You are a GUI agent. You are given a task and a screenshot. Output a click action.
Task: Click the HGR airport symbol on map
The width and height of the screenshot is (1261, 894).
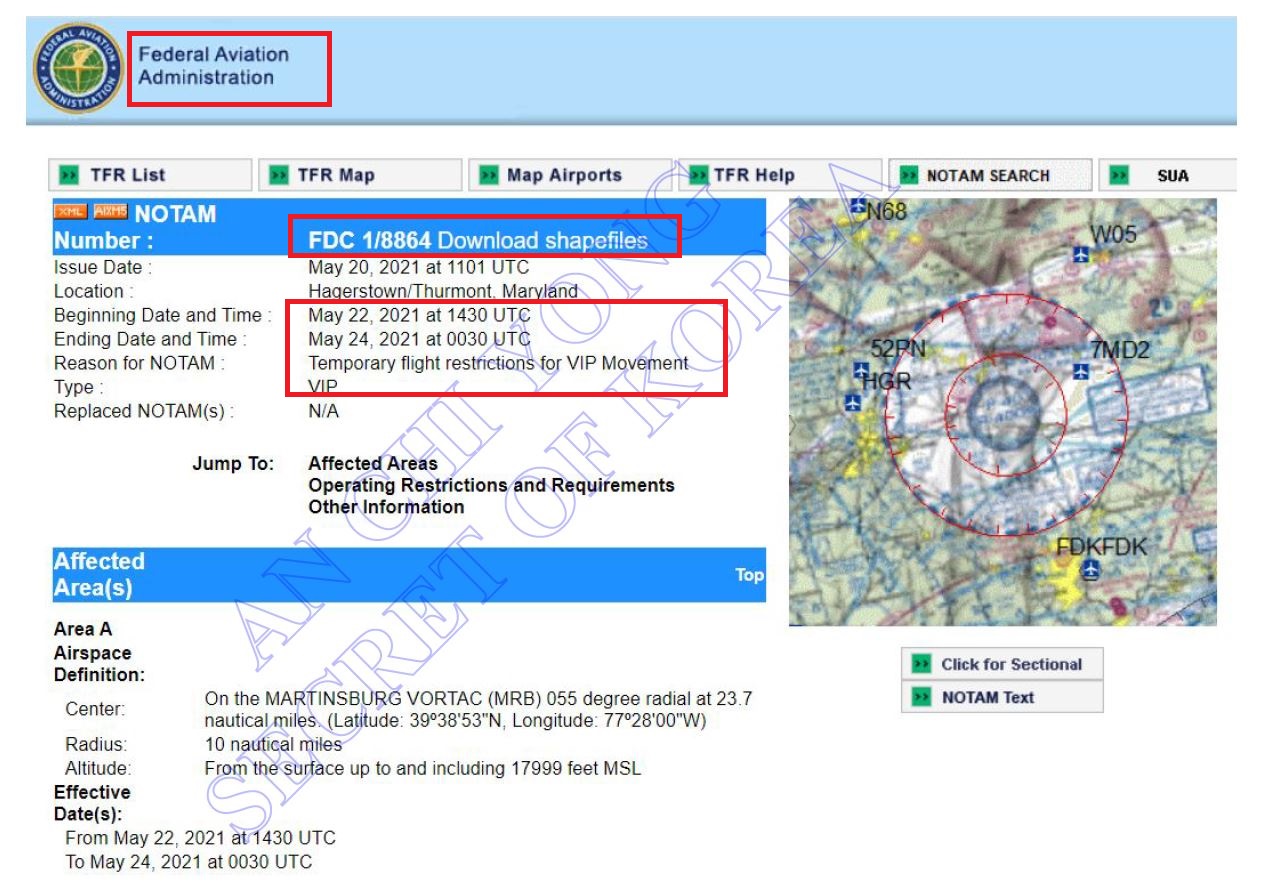(852, 404)
